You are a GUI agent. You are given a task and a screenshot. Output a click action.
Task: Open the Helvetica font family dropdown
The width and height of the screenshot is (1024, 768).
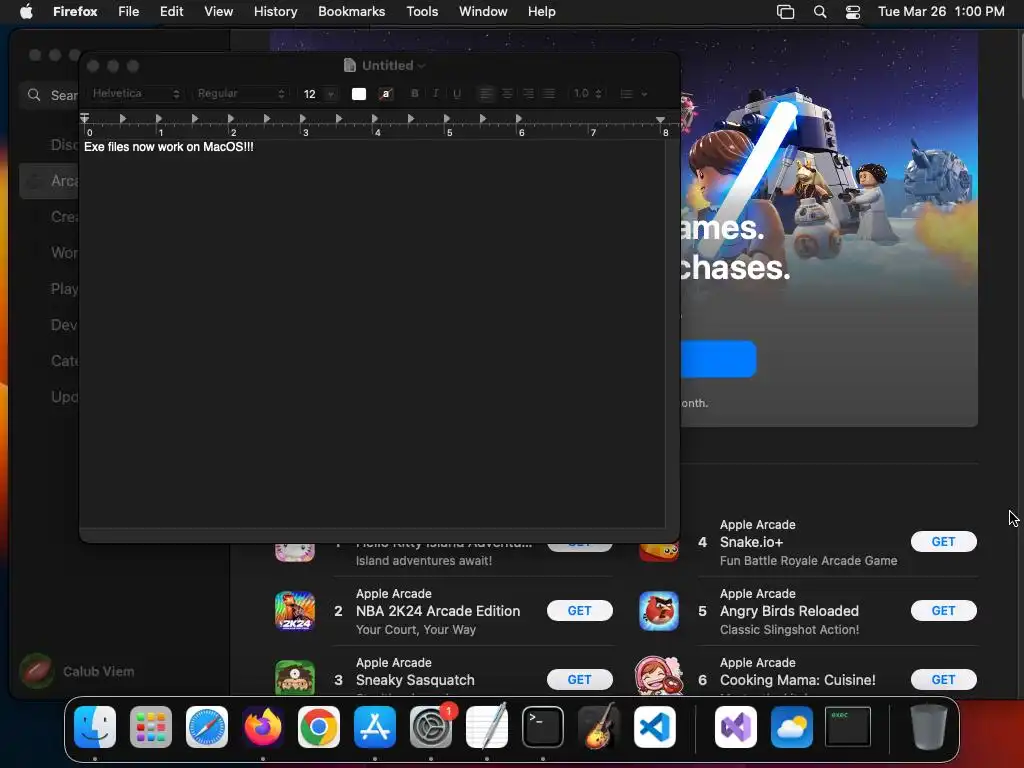point(135,94)
